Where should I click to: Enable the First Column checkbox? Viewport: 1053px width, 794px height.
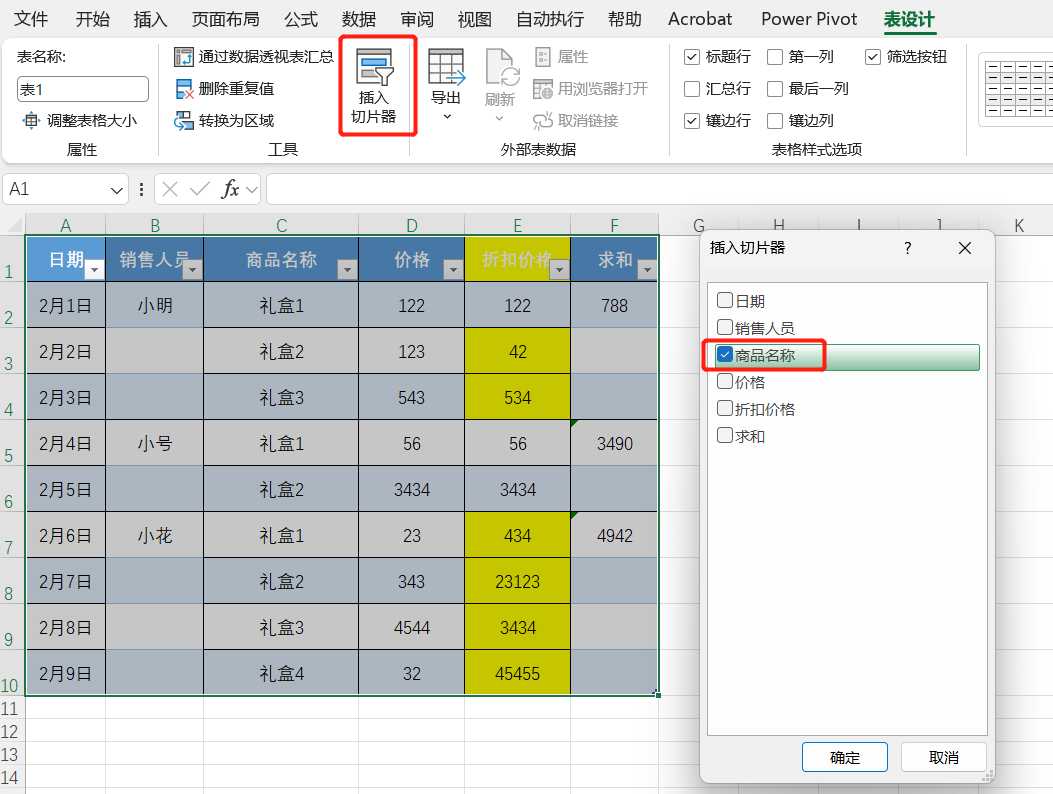775,57
